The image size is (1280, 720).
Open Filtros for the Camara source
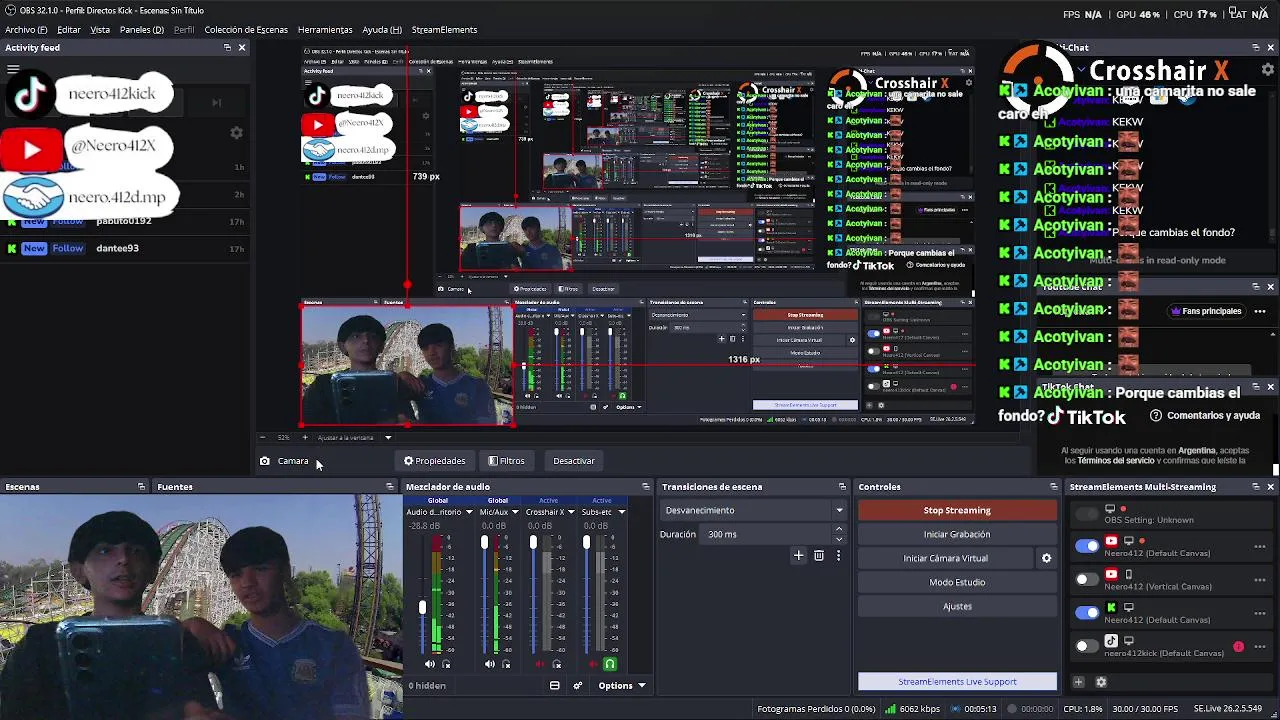point(506,461)
